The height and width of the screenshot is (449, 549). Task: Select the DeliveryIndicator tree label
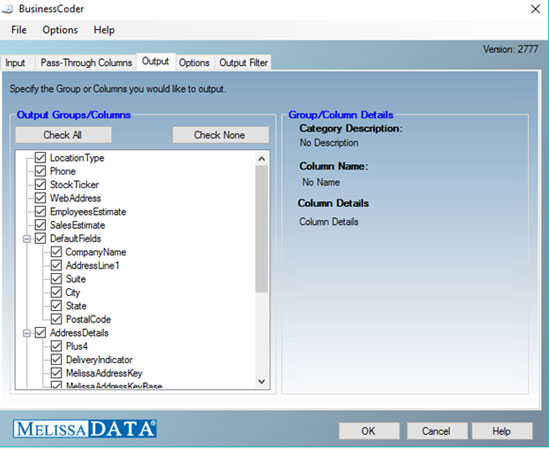[x=99, y=360]
